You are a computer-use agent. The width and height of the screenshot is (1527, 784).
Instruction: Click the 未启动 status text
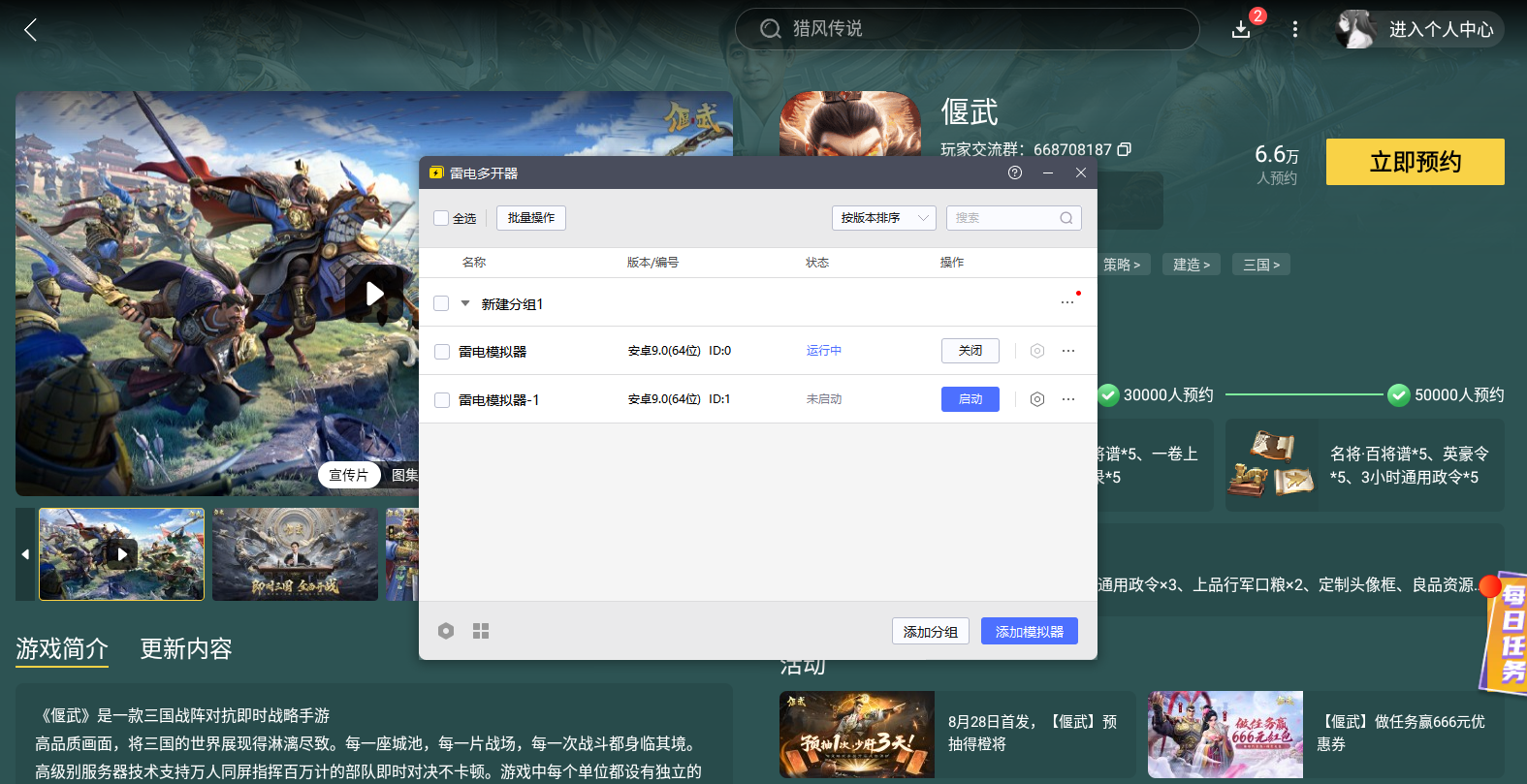tap(824, 399)
